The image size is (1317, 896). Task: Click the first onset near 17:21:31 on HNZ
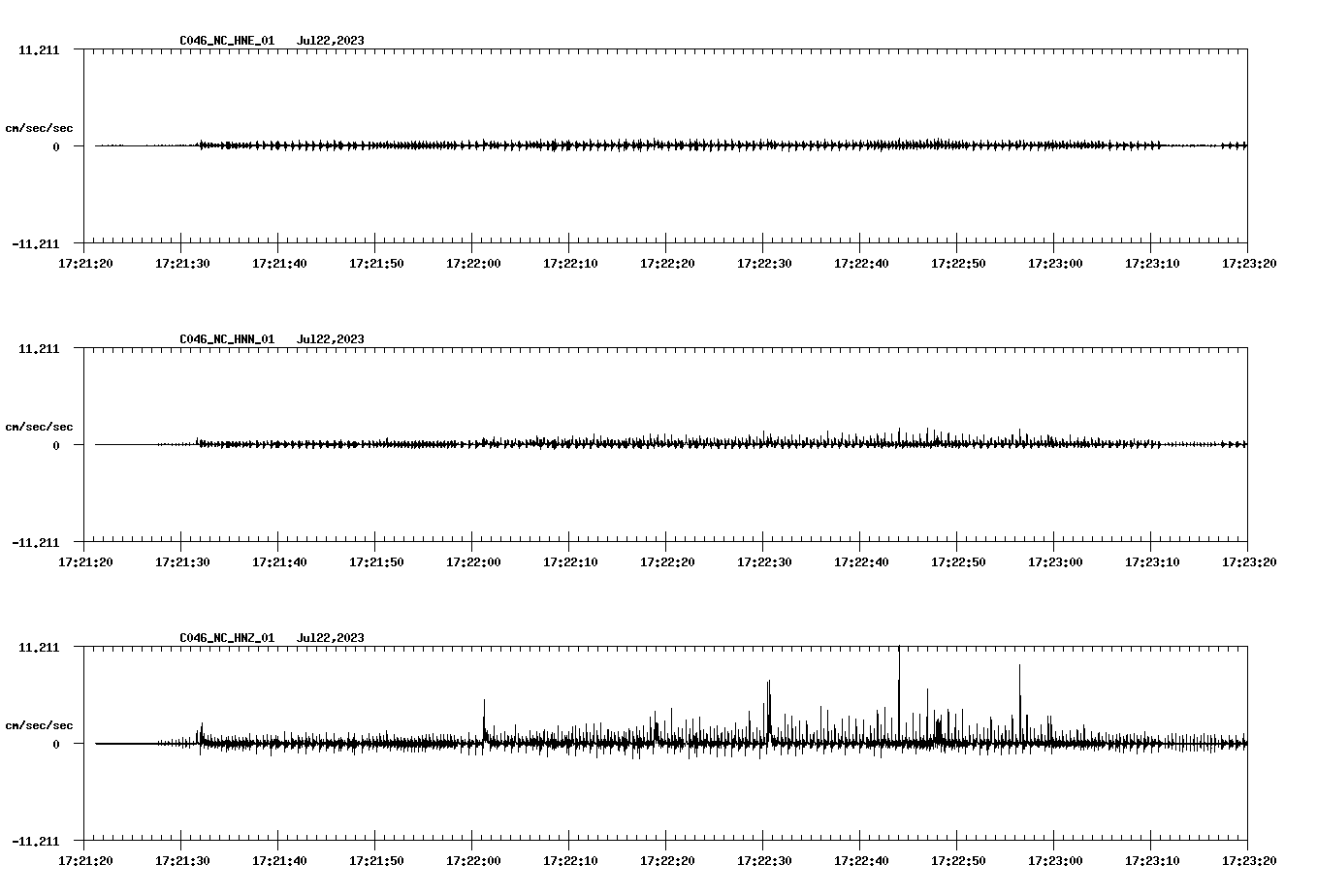point(201,729)
